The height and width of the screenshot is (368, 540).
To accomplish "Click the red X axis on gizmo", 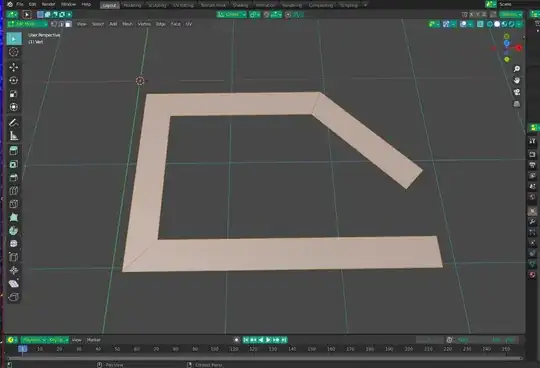I will [519, 48].
